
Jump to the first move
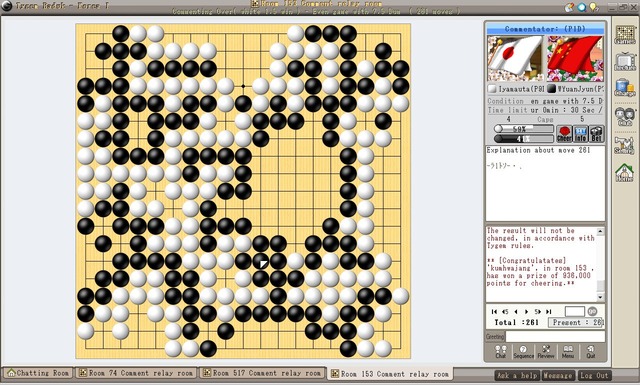pos(494,312)
